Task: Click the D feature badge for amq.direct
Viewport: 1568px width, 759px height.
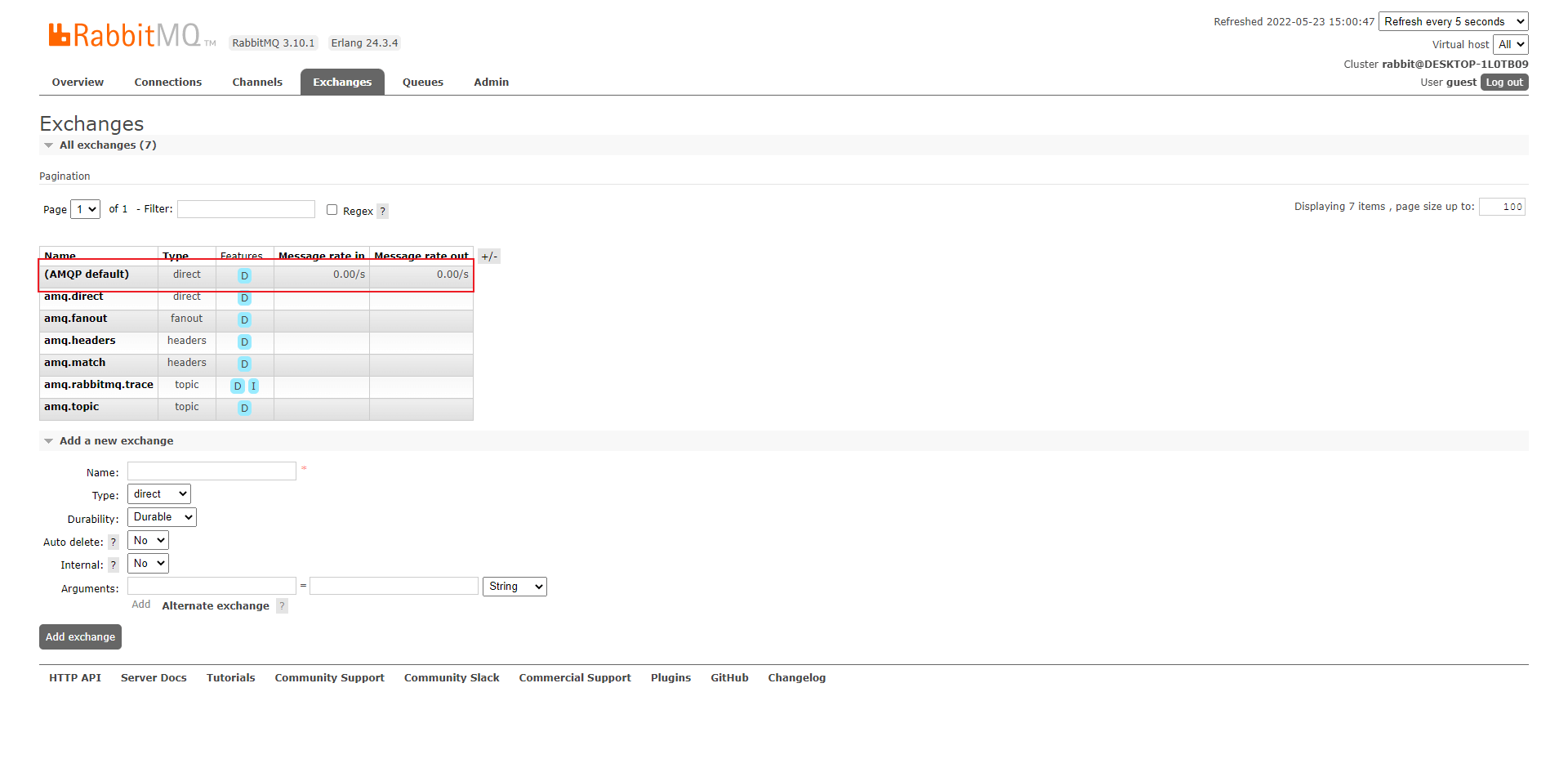Action: tap(244, 297)
